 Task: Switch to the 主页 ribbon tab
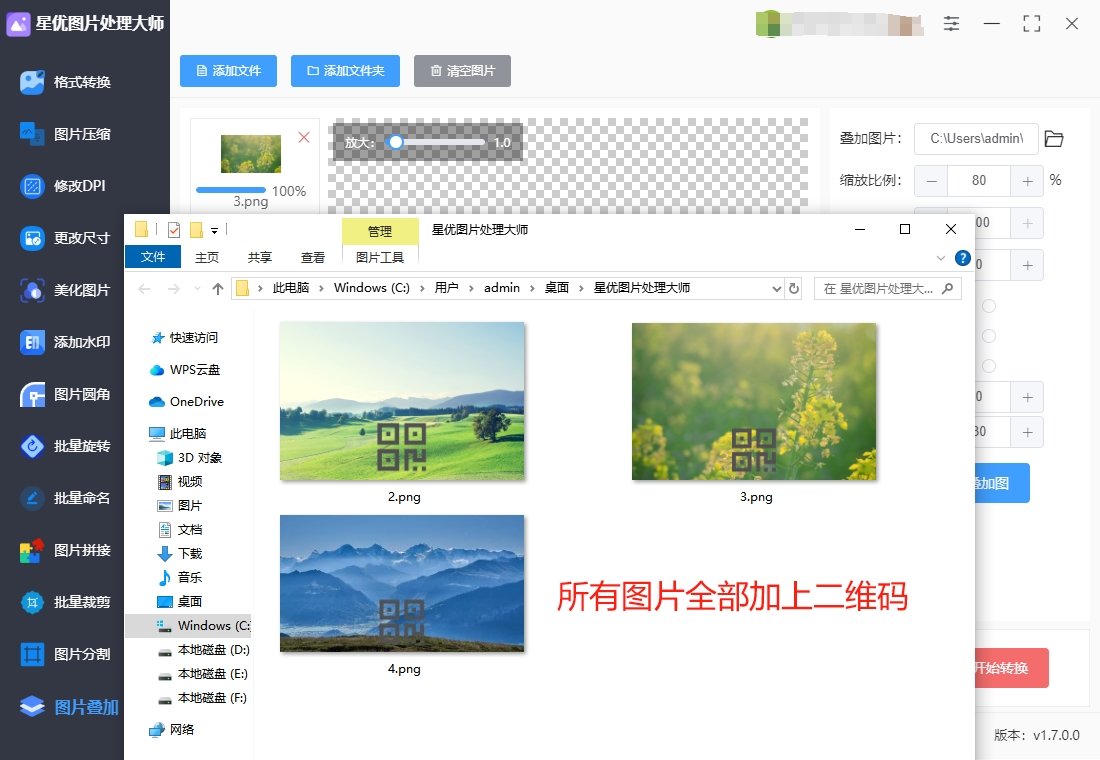coord(207,258)
